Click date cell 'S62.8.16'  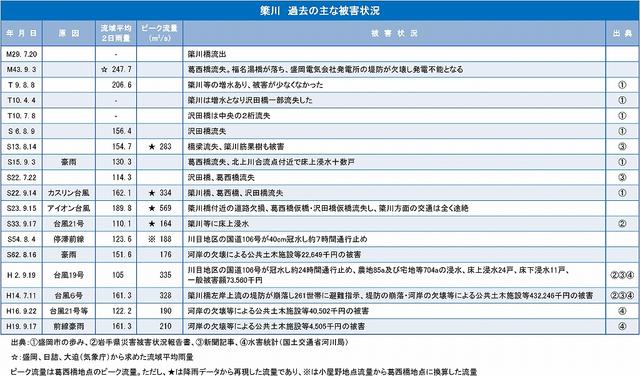coord(22,255)
